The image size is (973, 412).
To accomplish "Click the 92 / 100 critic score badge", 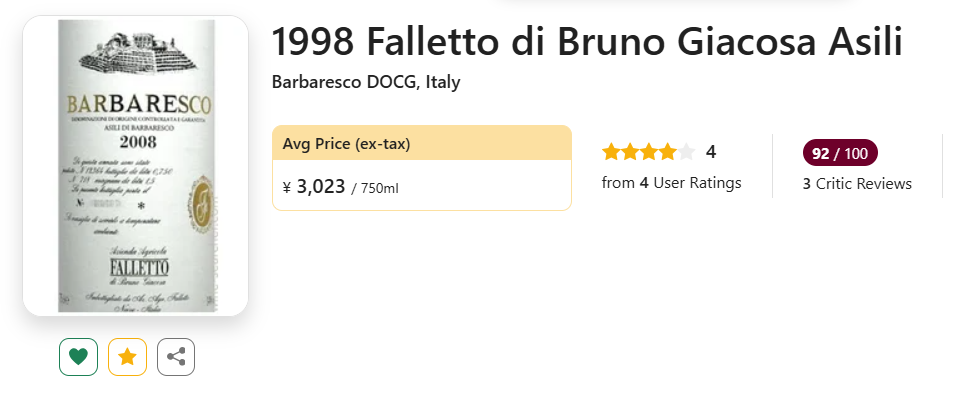I will coord(840,153).
